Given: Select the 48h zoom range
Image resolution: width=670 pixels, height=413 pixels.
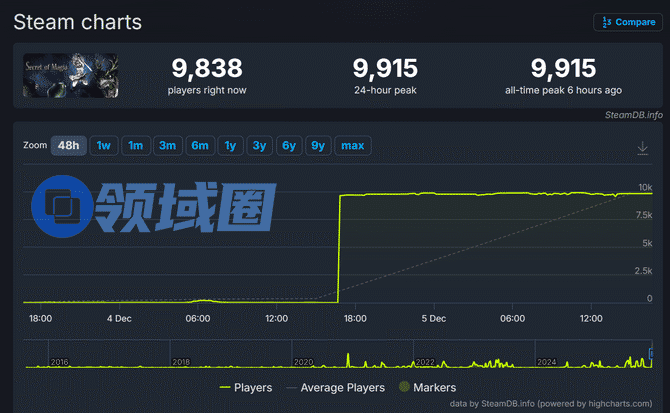Looking at the screenshot, I should click(69, 146).
